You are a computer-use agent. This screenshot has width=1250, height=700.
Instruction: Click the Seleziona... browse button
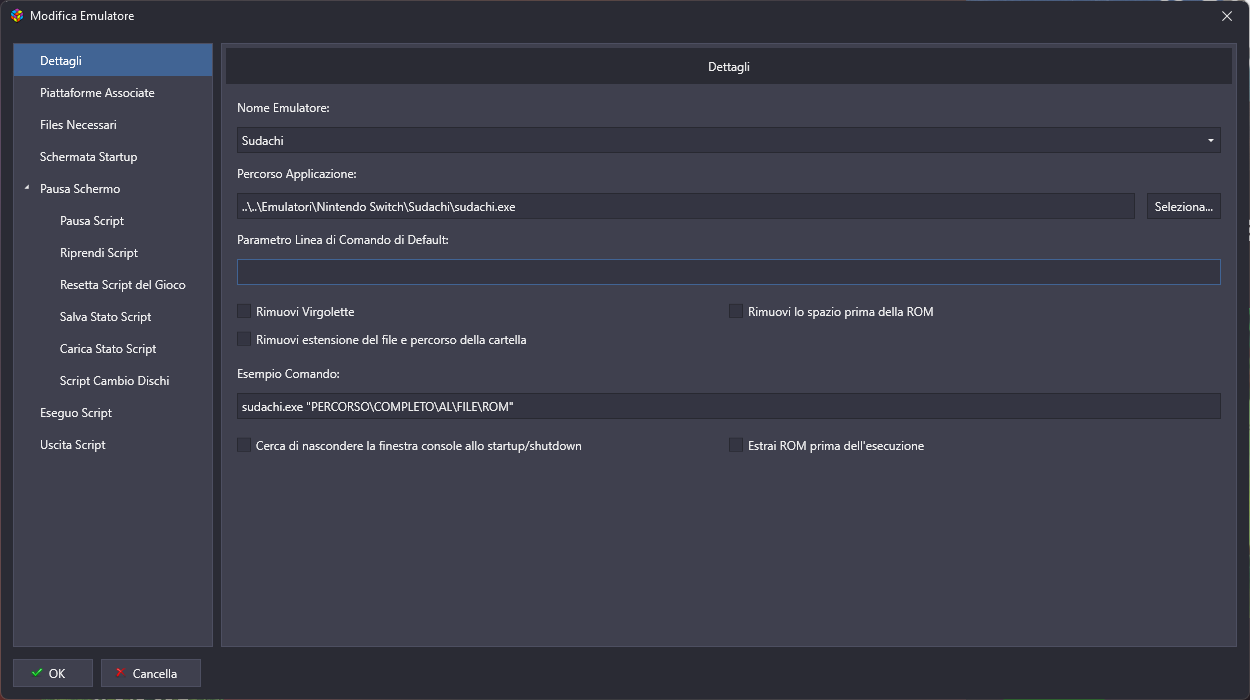coord(1184,206)
